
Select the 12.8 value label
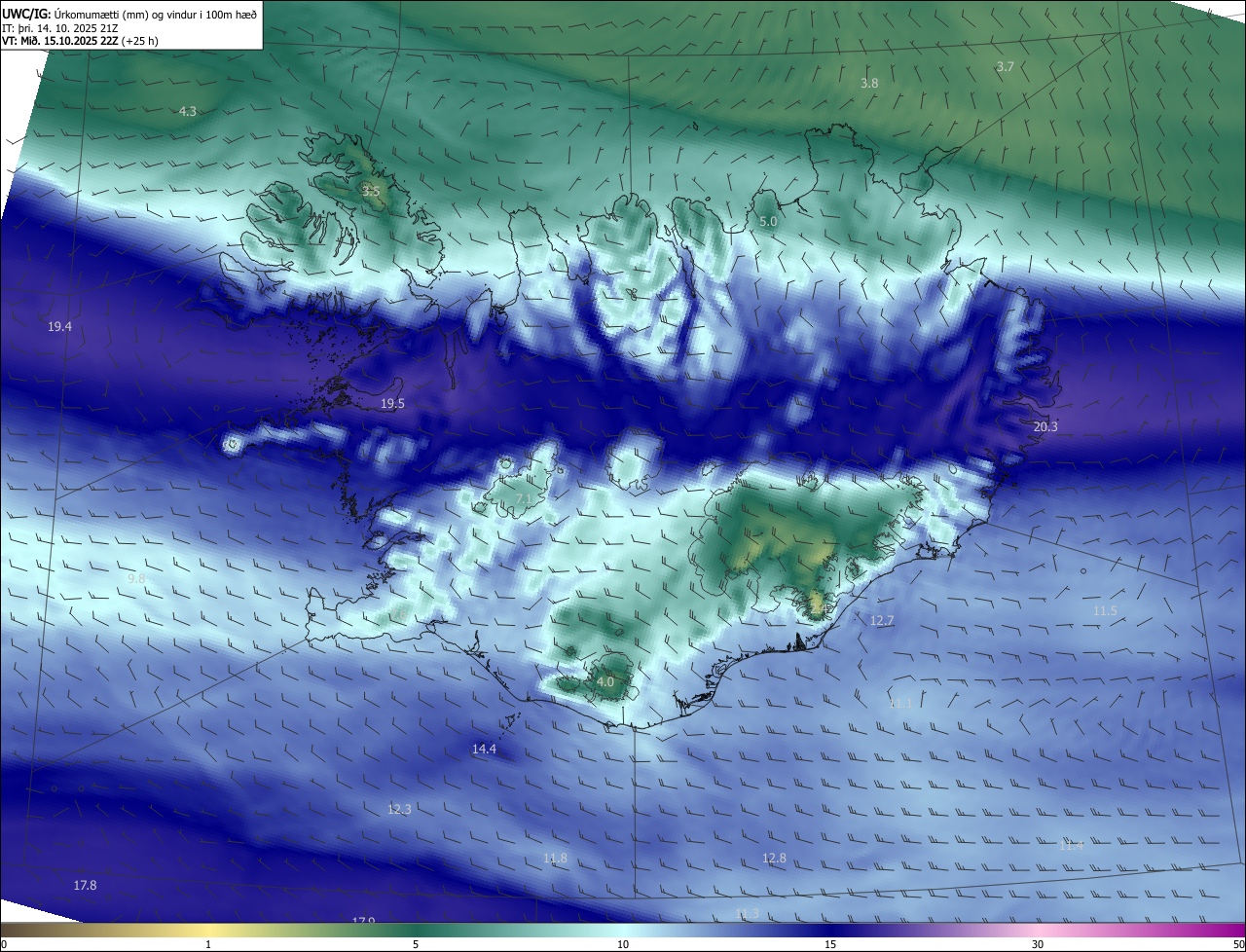pos(774,858)
